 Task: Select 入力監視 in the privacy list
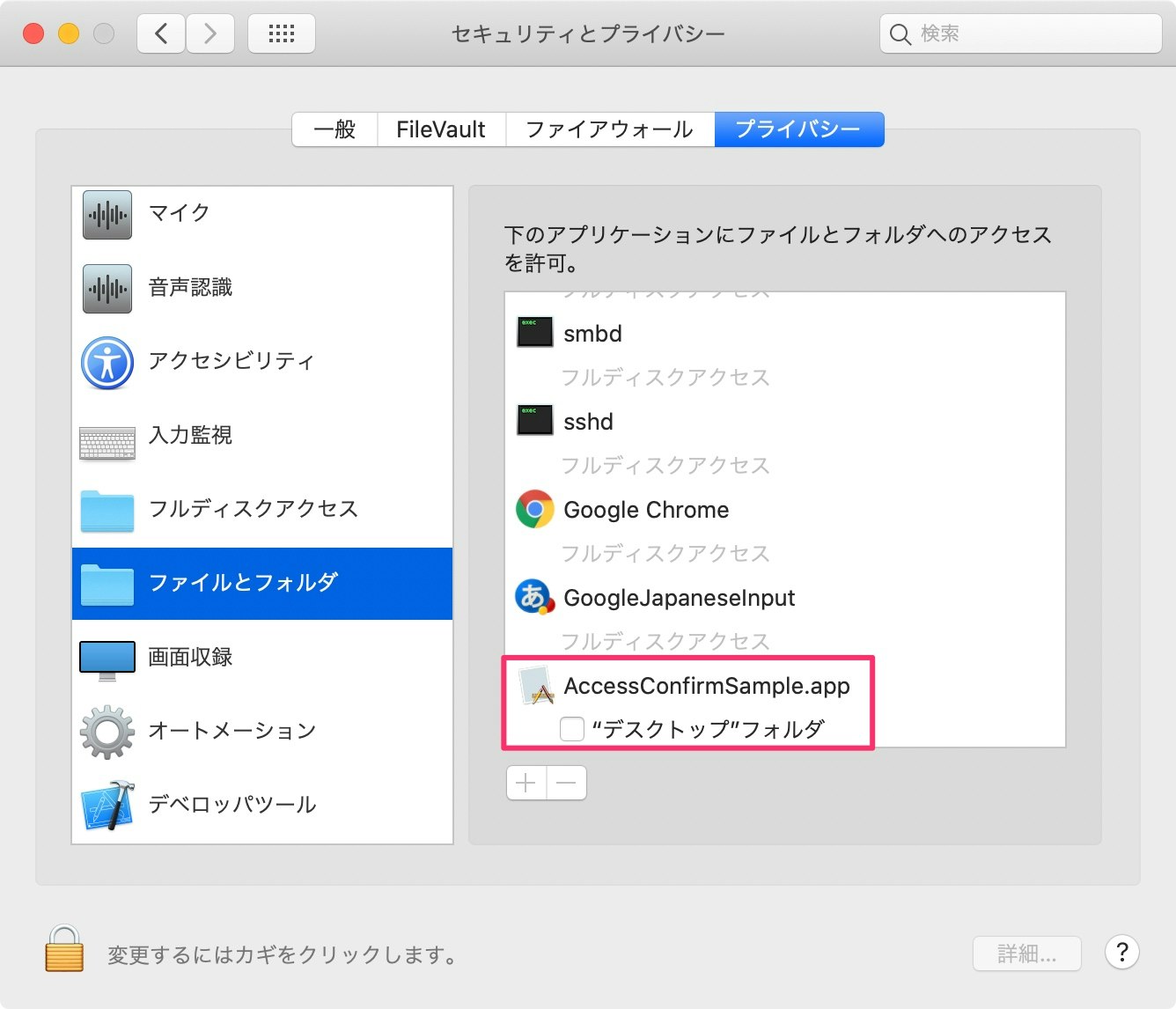tap(262, 436)
